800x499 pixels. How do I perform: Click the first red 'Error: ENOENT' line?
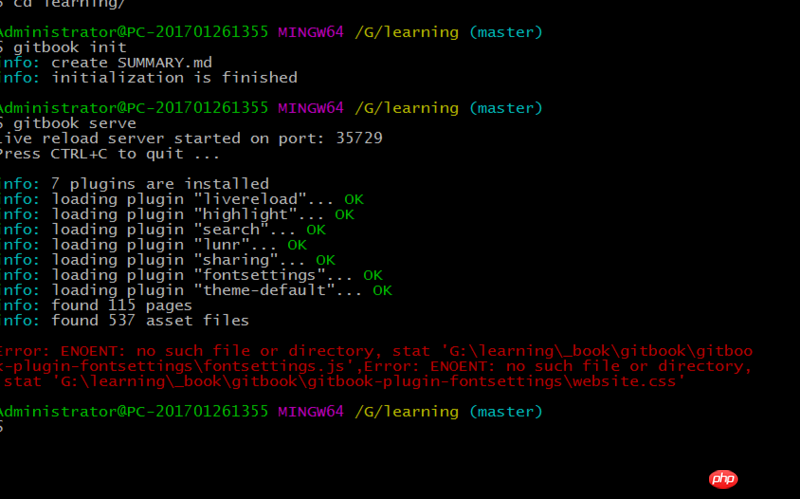click(377, 351)
